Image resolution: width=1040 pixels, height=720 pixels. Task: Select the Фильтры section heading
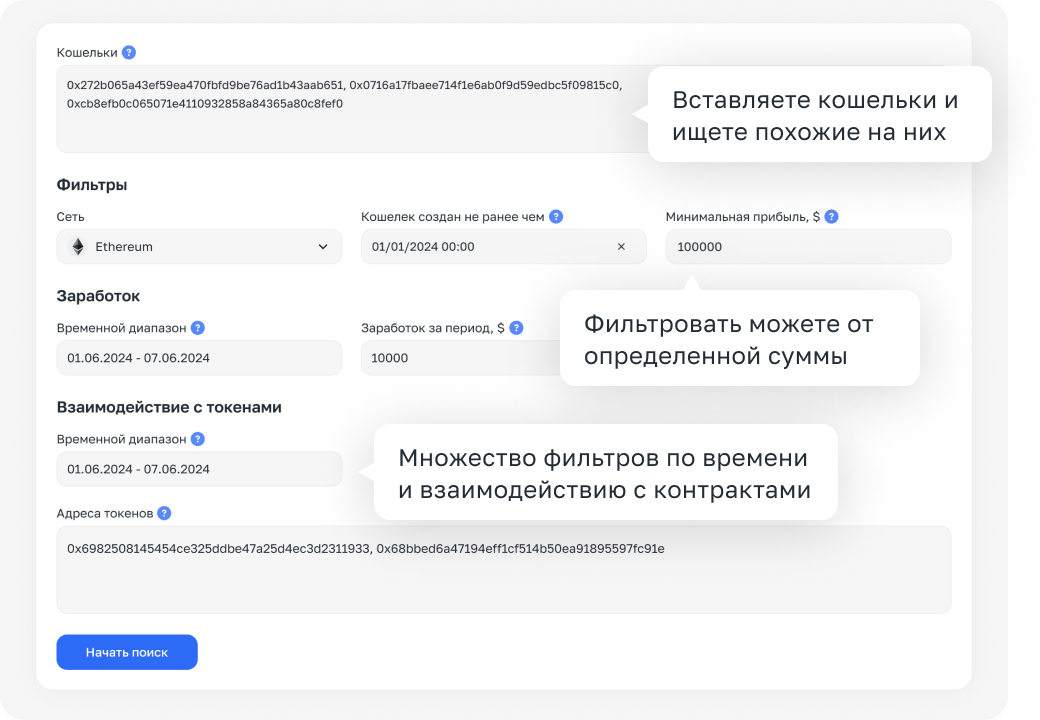pos(92,184)
